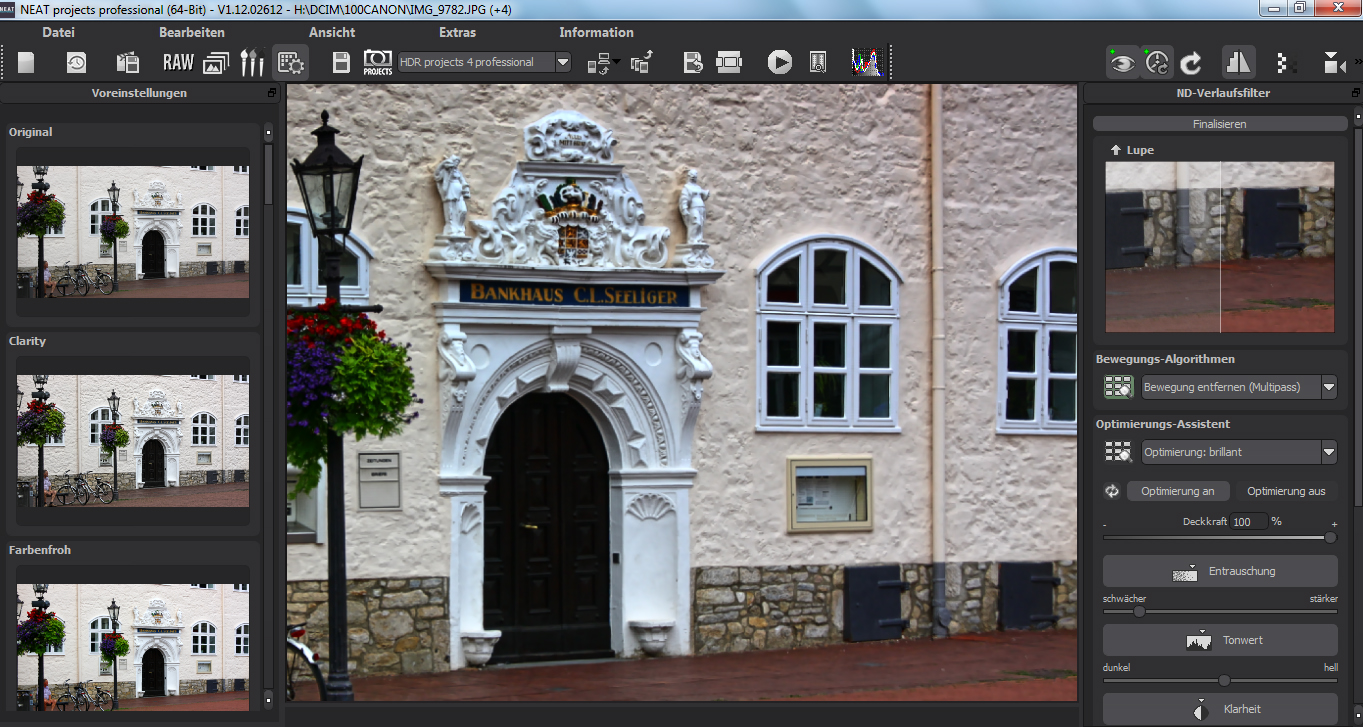
Task: Click the triangle-over-square icon at top right
Action: (1335, 62)
